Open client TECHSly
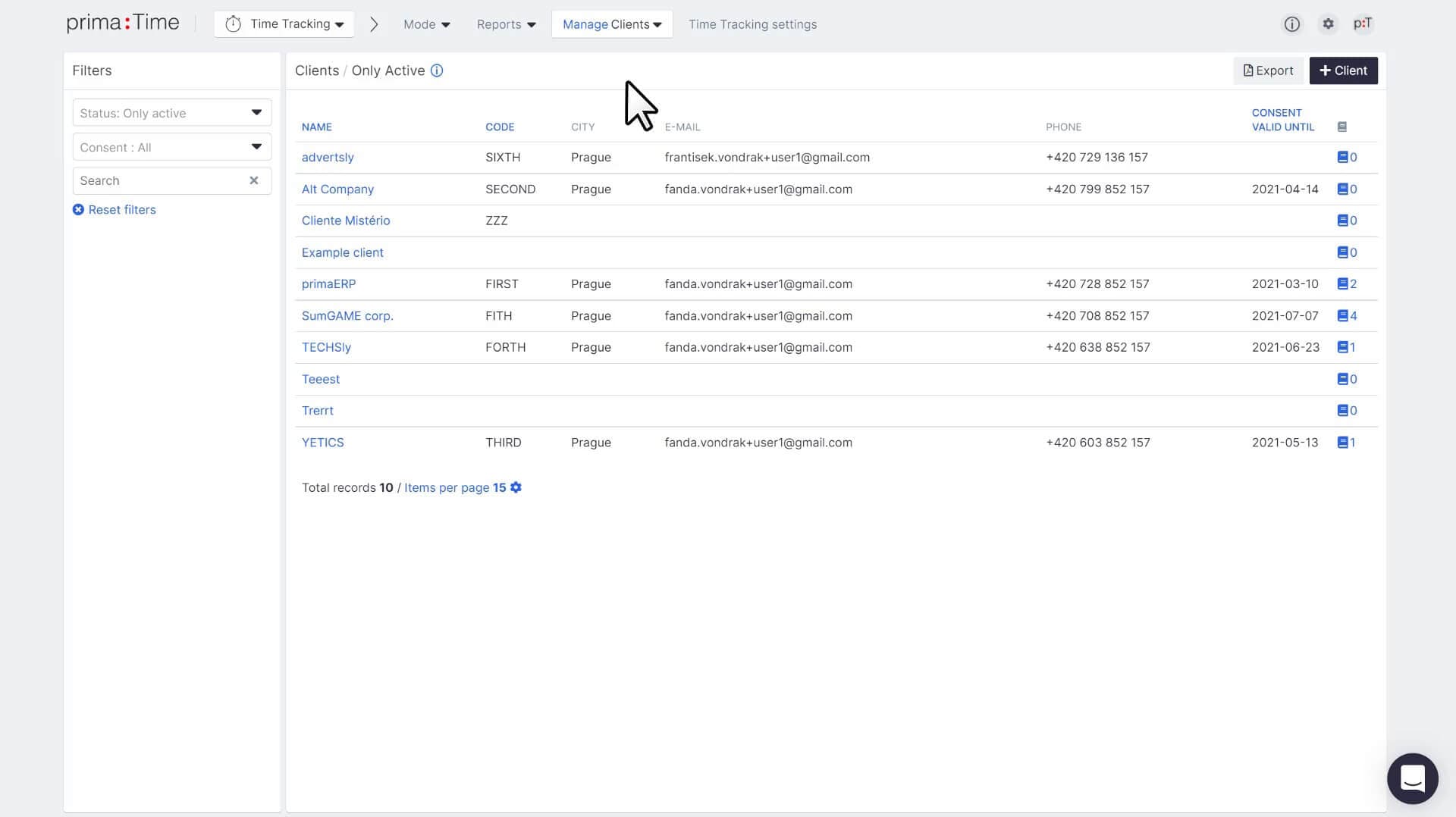 [326, 347]
